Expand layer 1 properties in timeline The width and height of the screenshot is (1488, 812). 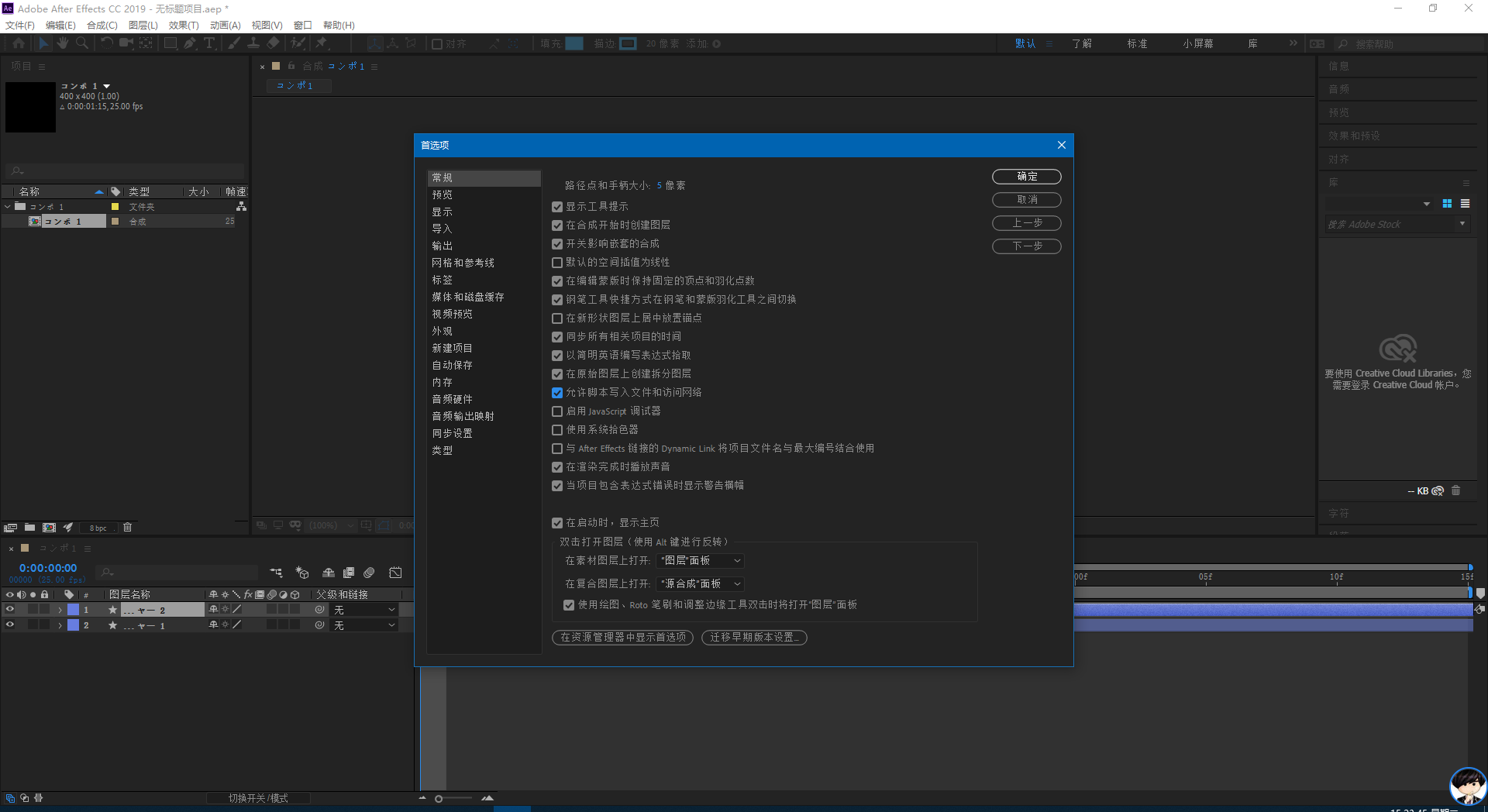coord(60,610)
